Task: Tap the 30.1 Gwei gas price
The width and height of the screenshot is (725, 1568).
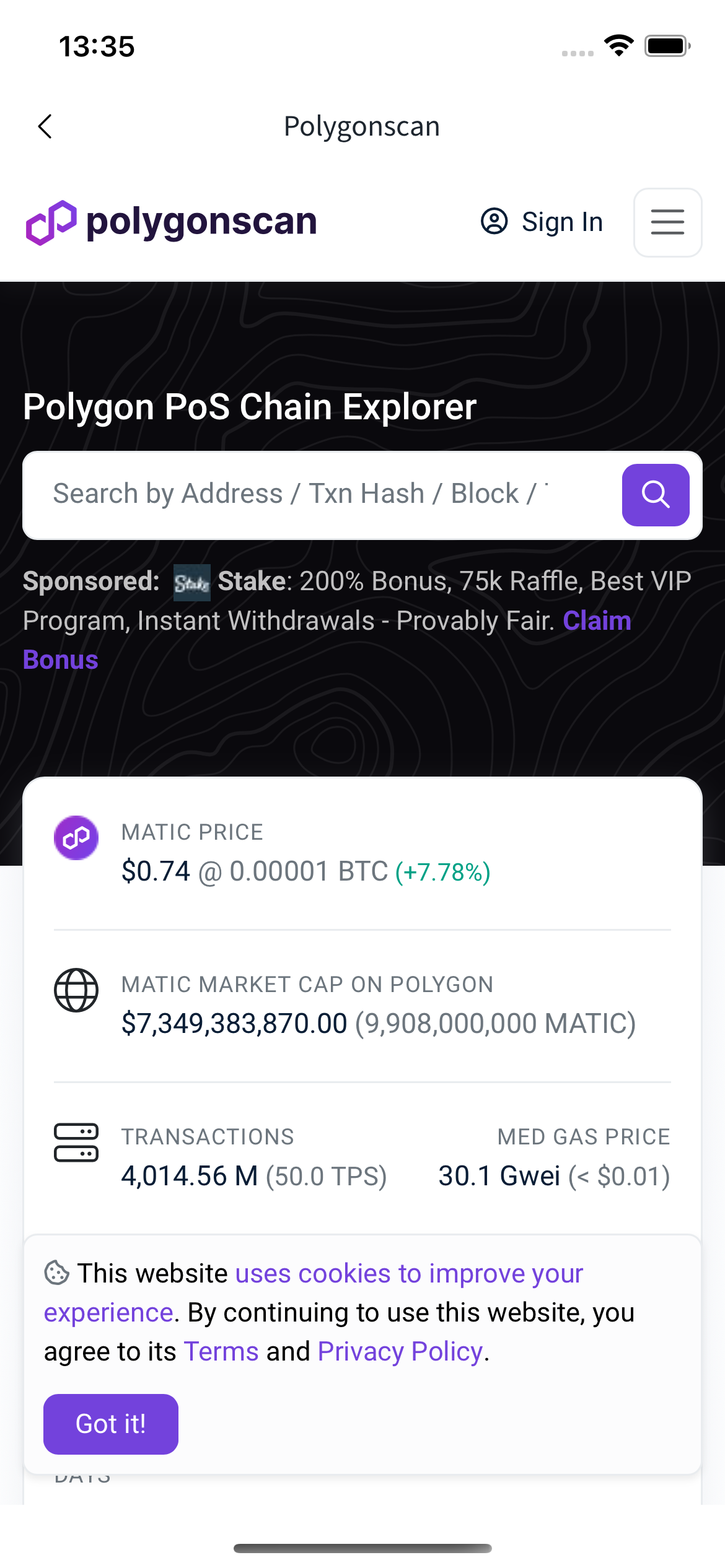Action: click(499, 1176)
